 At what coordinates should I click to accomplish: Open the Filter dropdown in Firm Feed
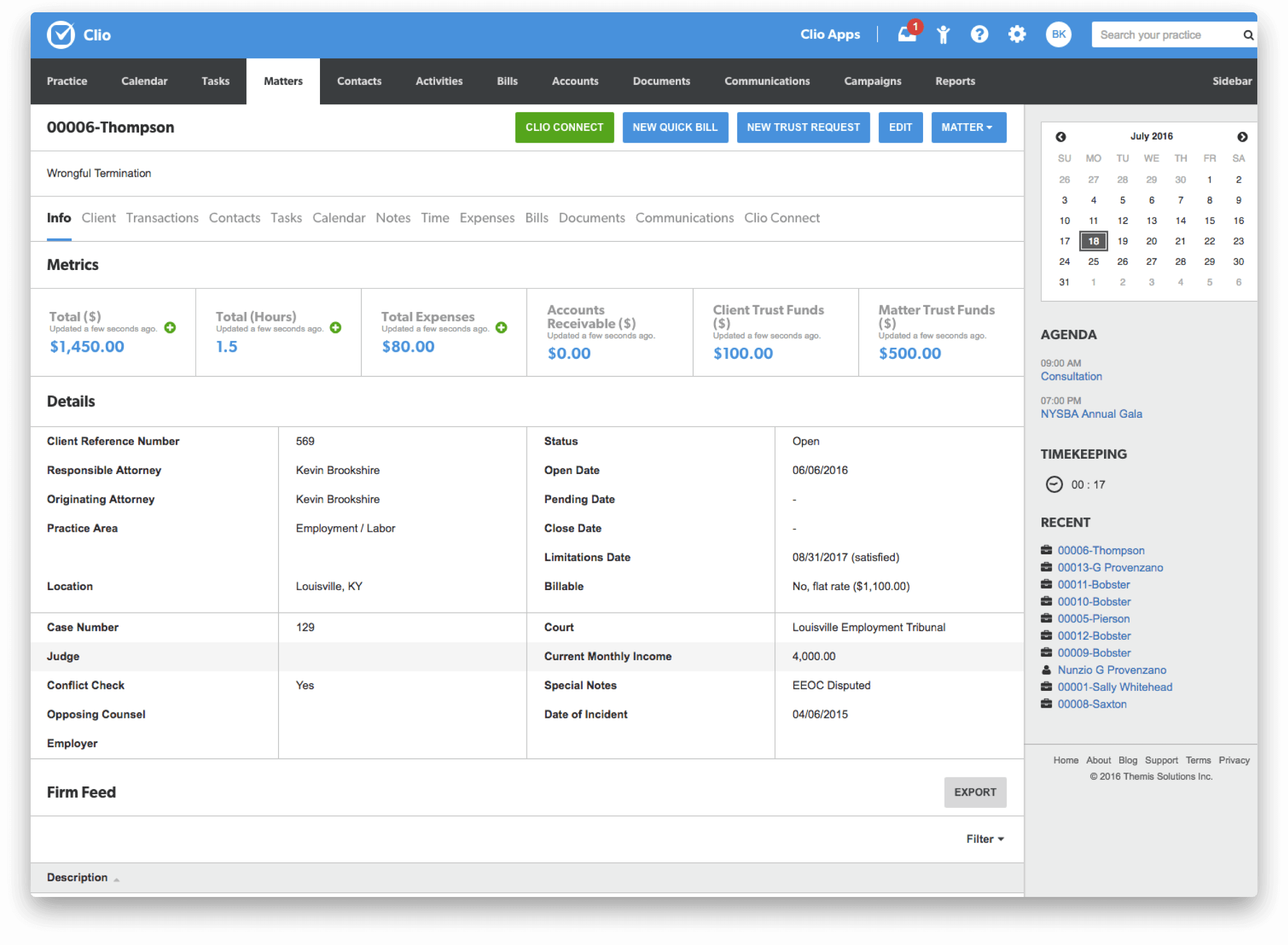[984, 839]
